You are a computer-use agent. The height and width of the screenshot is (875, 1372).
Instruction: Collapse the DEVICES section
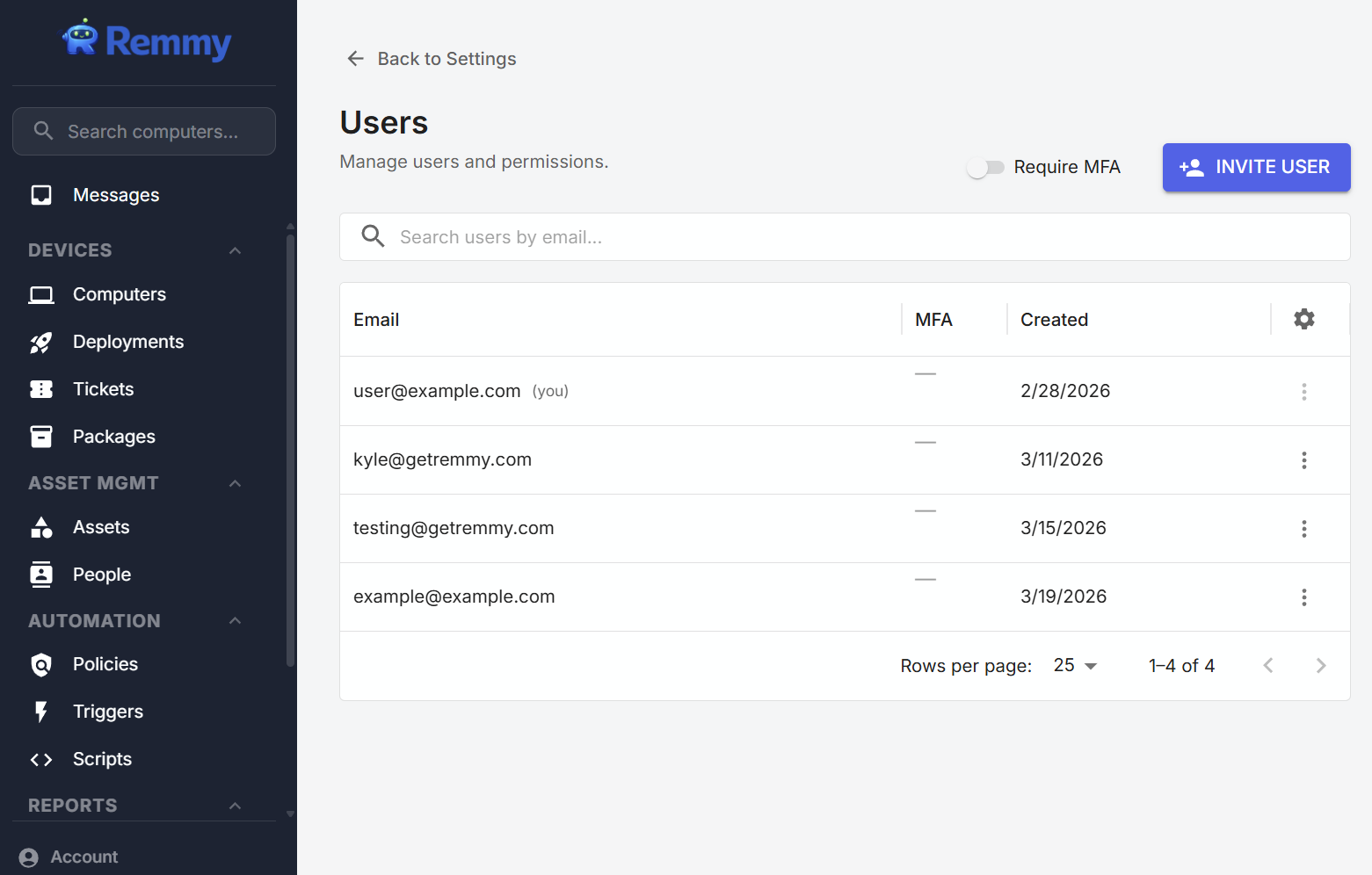pyautogui.click(x=235, y=250)
